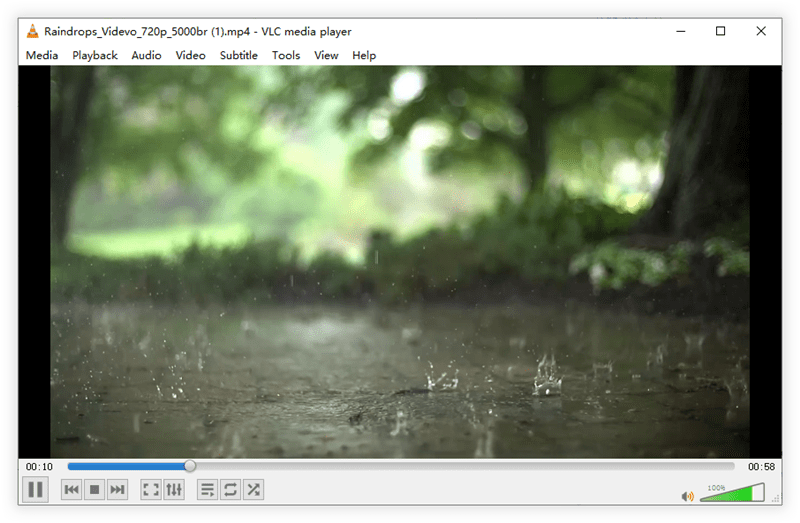Pause the video playback

pos(35,489)
